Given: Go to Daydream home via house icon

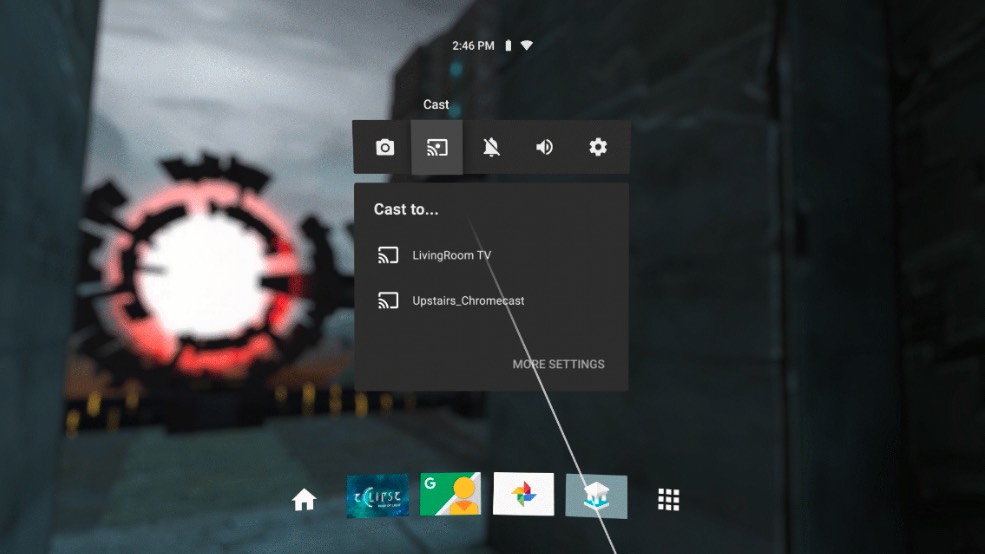Looking at the screenshot, I should pos(304,499).
